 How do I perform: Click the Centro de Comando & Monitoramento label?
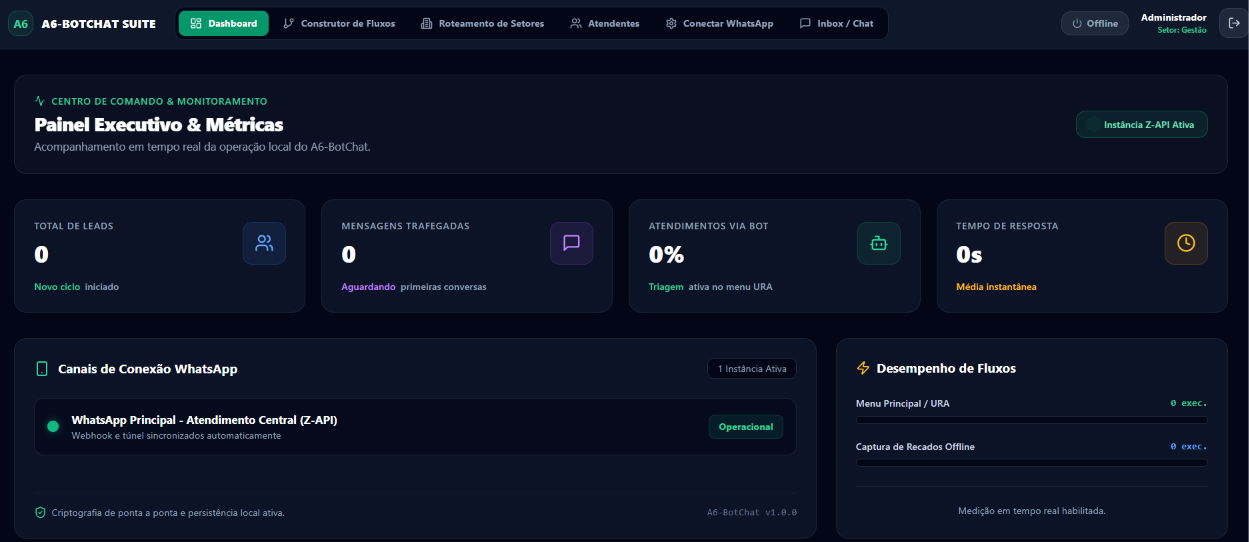click(159, 101)
